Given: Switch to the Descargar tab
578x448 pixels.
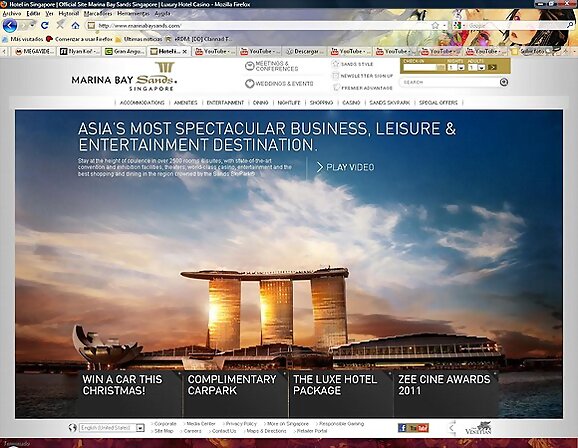Looking at the screenshot, I should tap(305, 51).
